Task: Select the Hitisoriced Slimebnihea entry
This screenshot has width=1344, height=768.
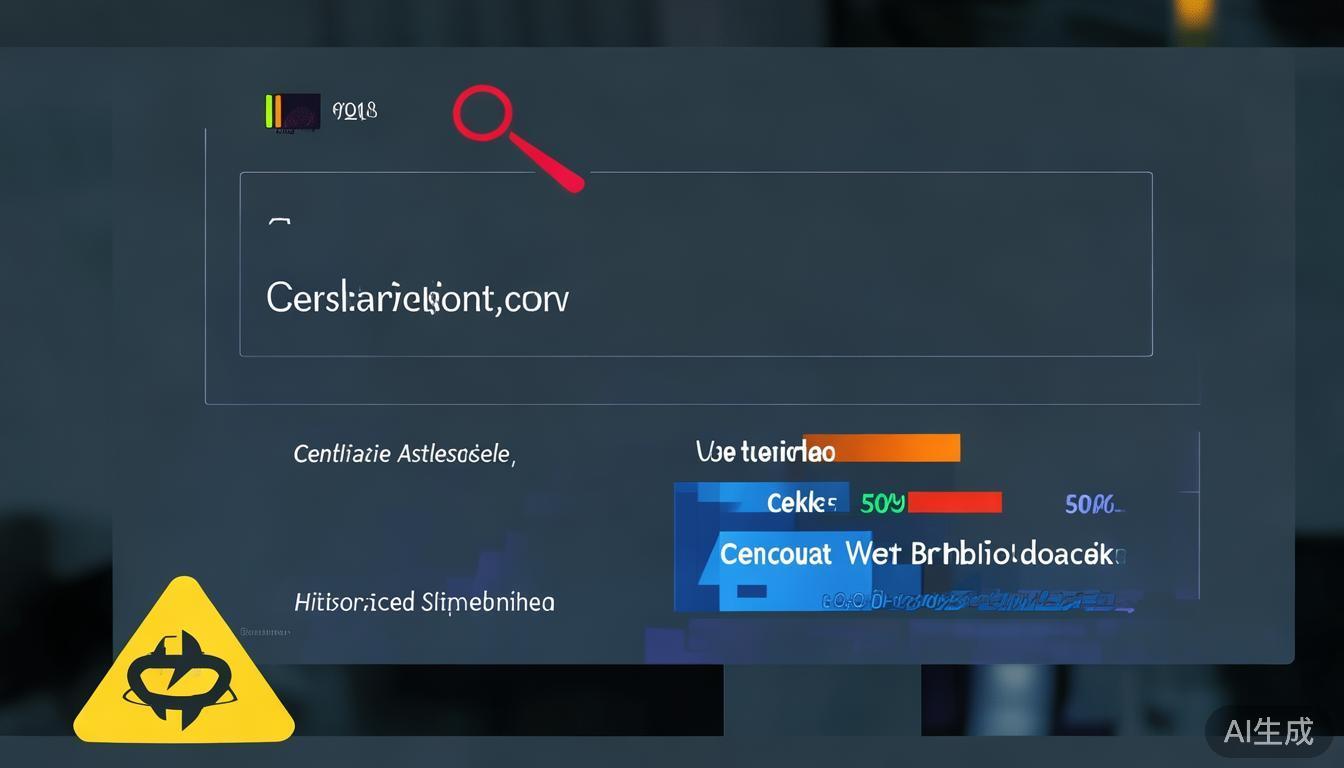Action: (x=424, y=603)
